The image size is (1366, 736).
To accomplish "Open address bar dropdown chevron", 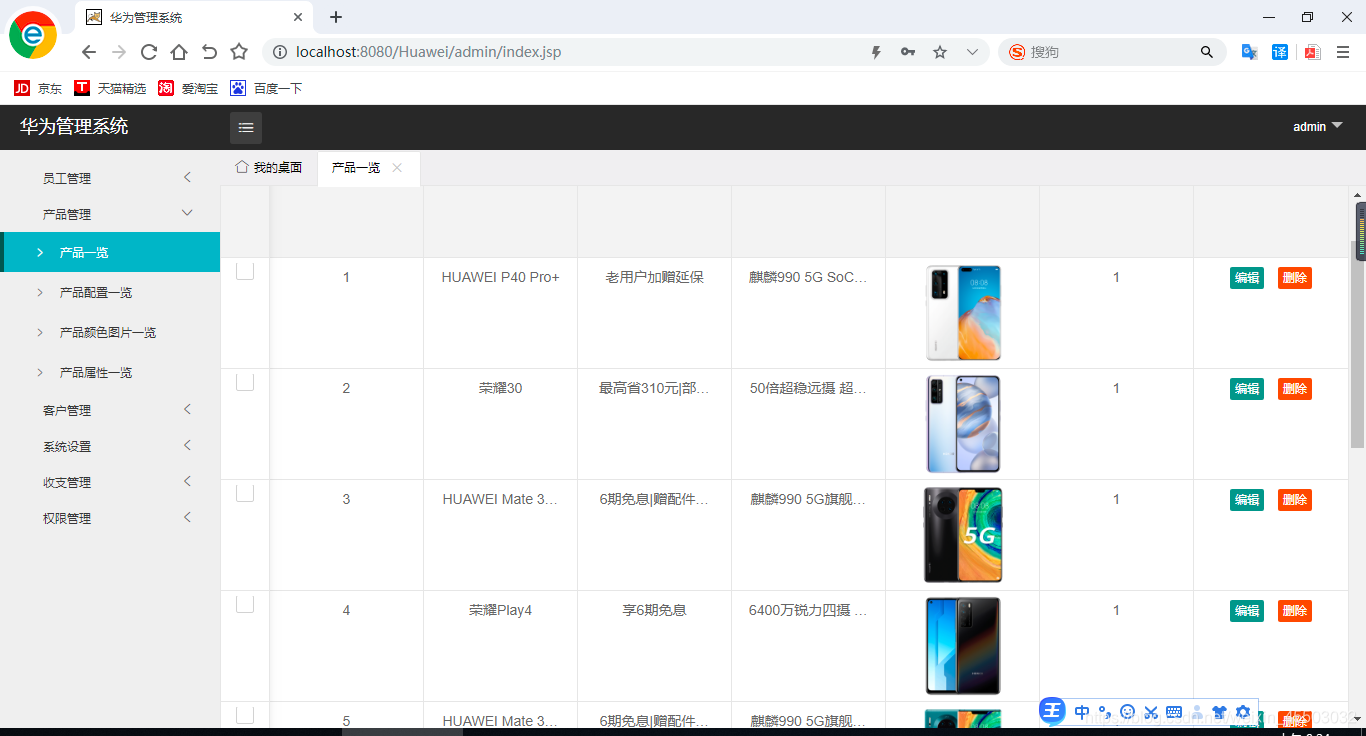I will pyautogui.click(x=971, y=52).
